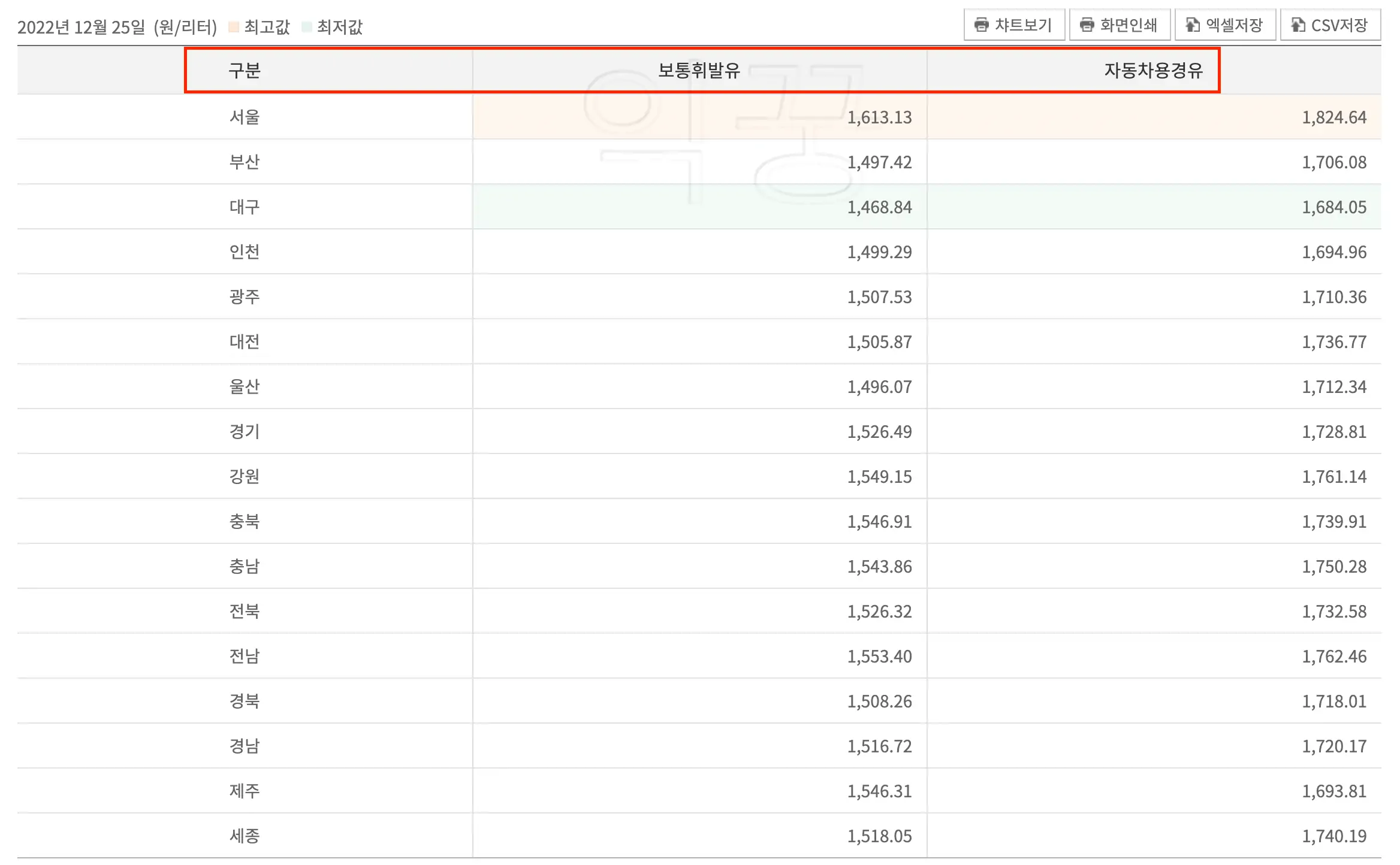Print the screen via 화면인쇄
This screenshot has width=1400, height=865.
[1120, 25]
